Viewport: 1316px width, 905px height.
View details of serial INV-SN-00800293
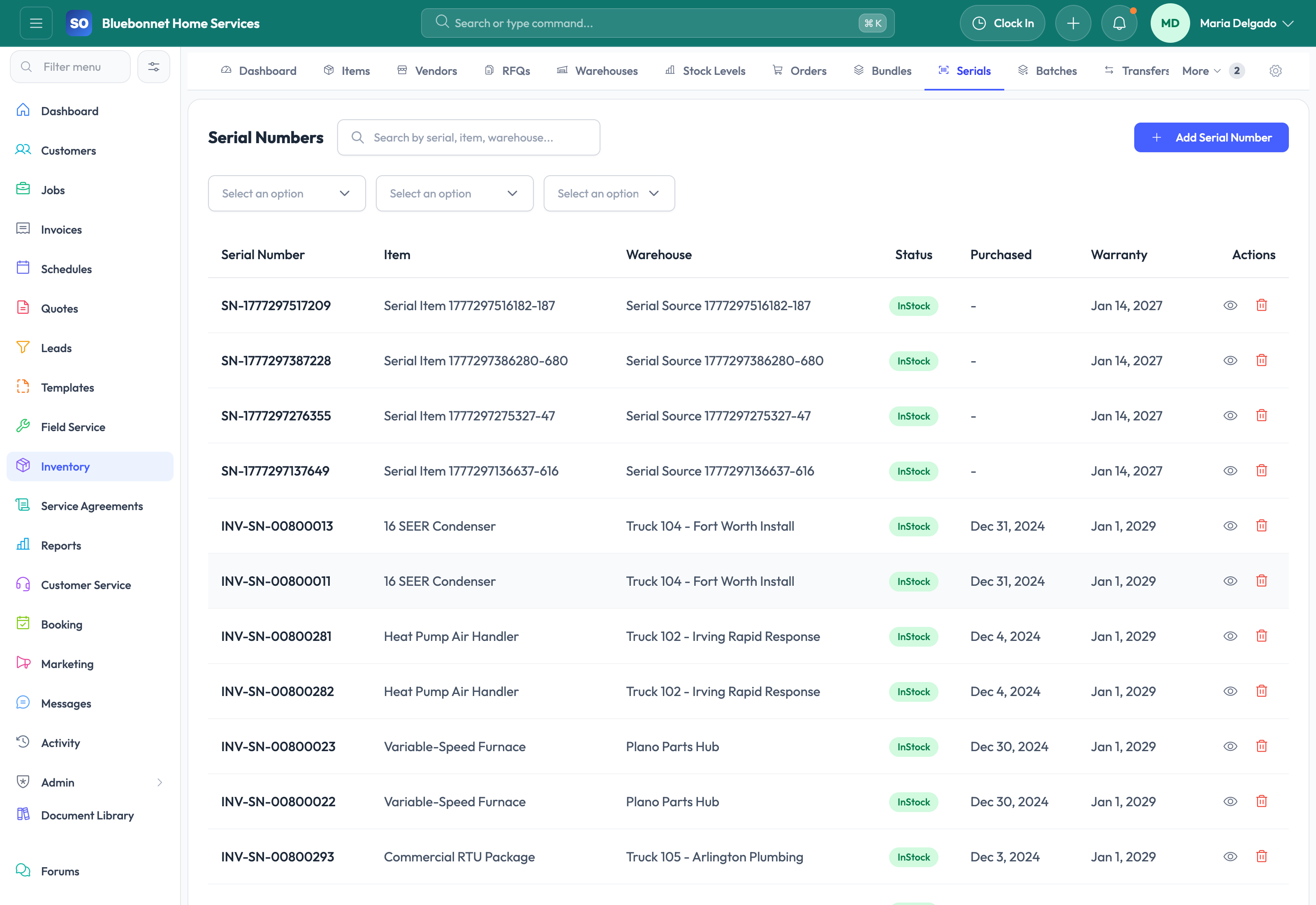(x=1230, y=856)
